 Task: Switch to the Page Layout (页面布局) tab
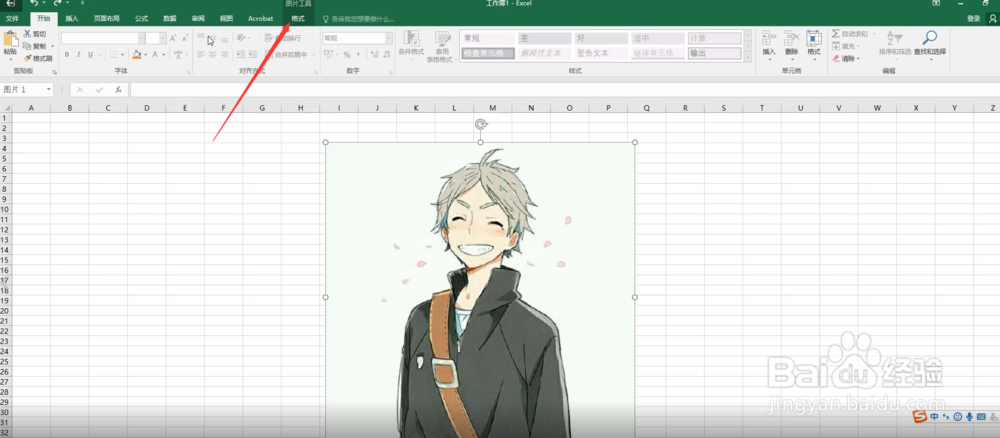point(107,19)
